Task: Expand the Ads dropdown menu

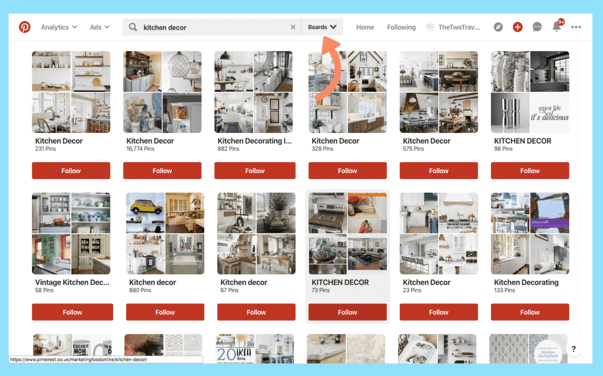Action: point(100,27)
